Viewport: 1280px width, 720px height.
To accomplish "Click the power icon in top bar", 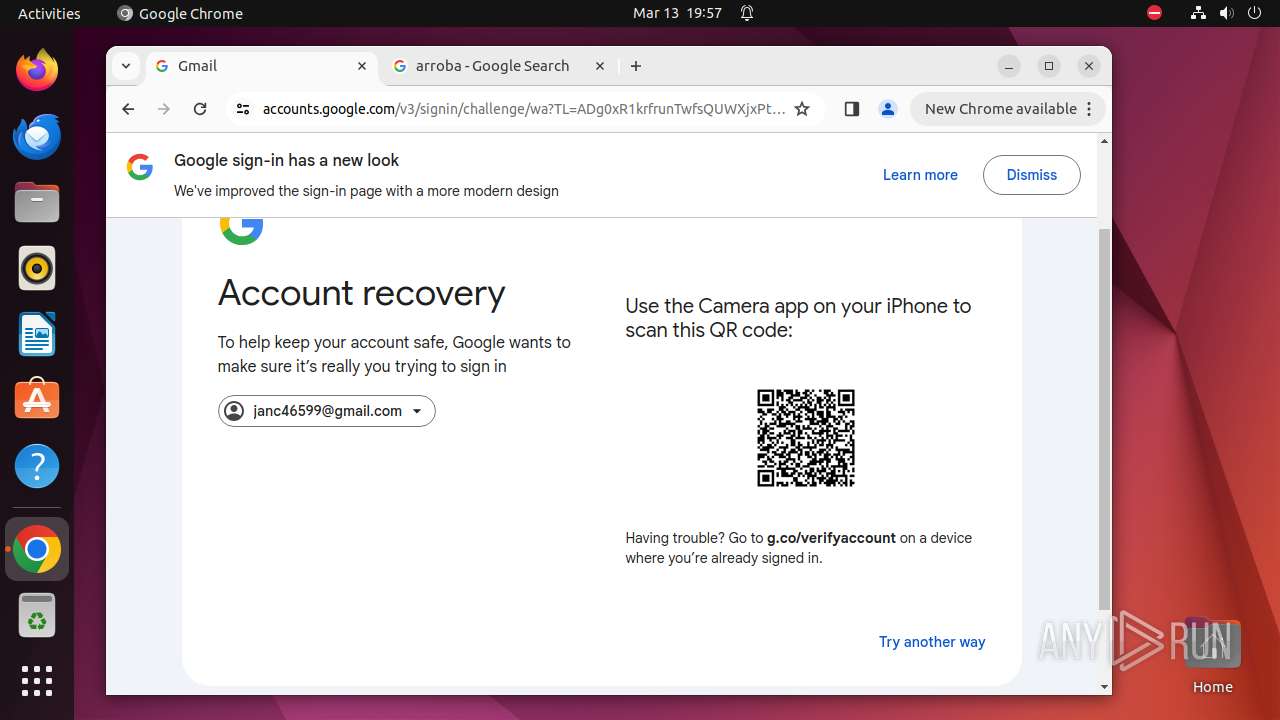I will (1254, 13).
